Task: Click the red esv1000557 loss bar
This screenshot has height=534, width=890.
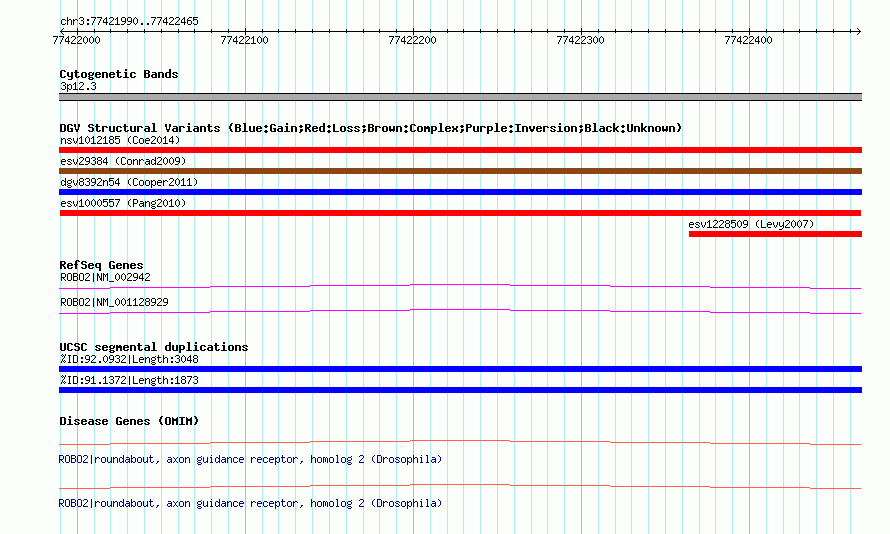Action: 460,213
